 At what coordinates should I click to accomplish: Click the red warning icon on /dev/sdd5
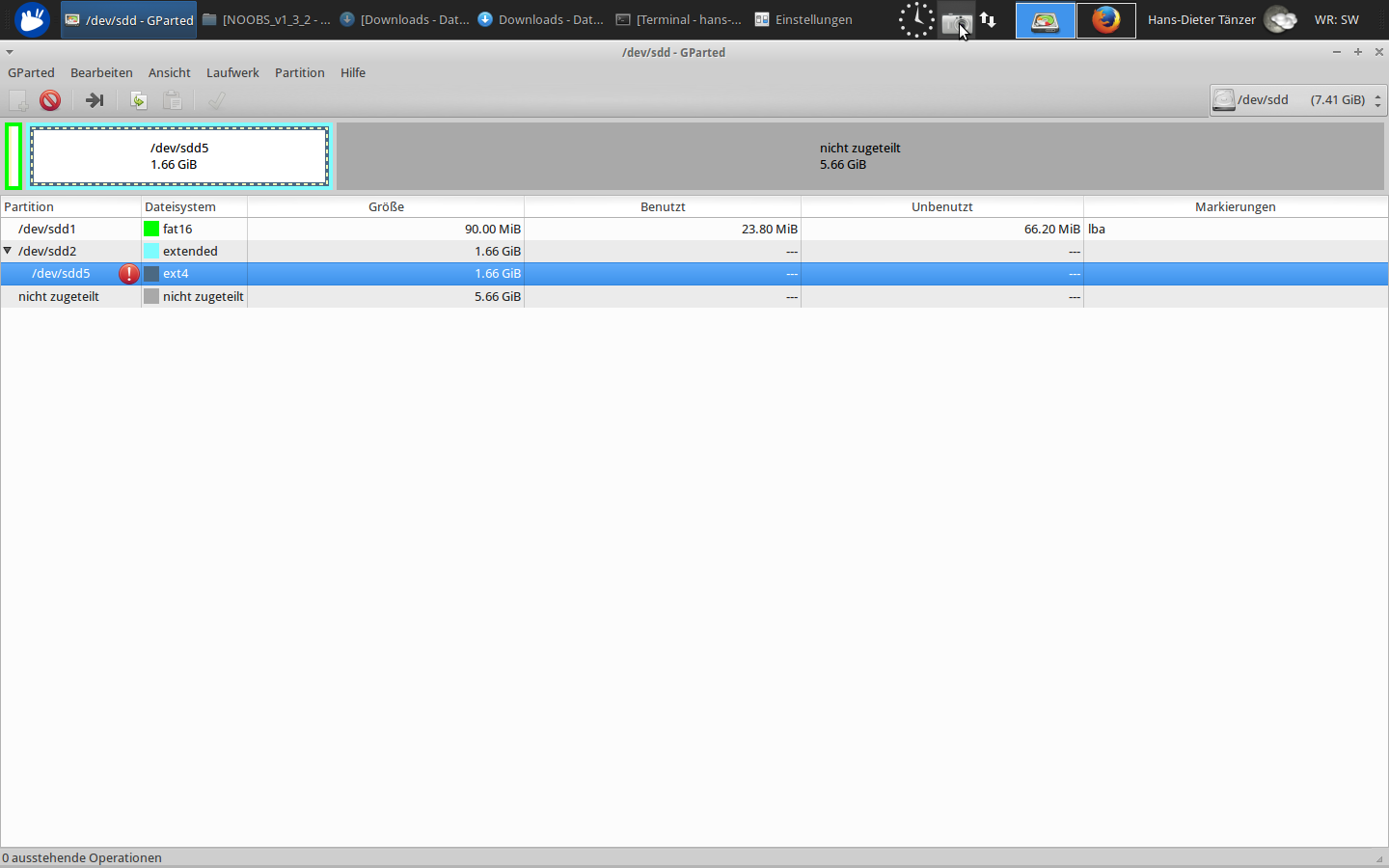point(128,274)
